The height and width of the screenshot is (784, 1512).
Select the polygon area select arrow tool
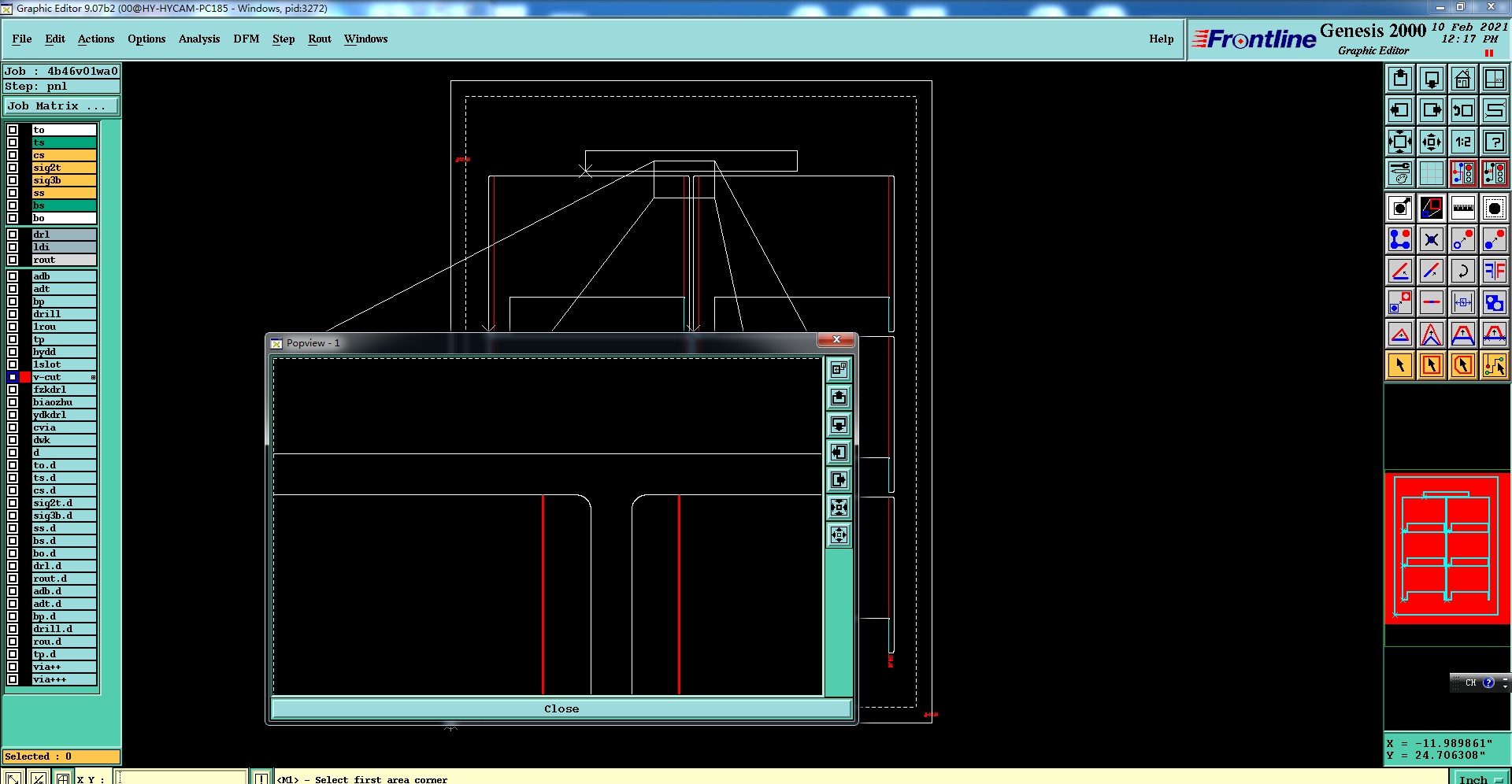click(1463, 365)
